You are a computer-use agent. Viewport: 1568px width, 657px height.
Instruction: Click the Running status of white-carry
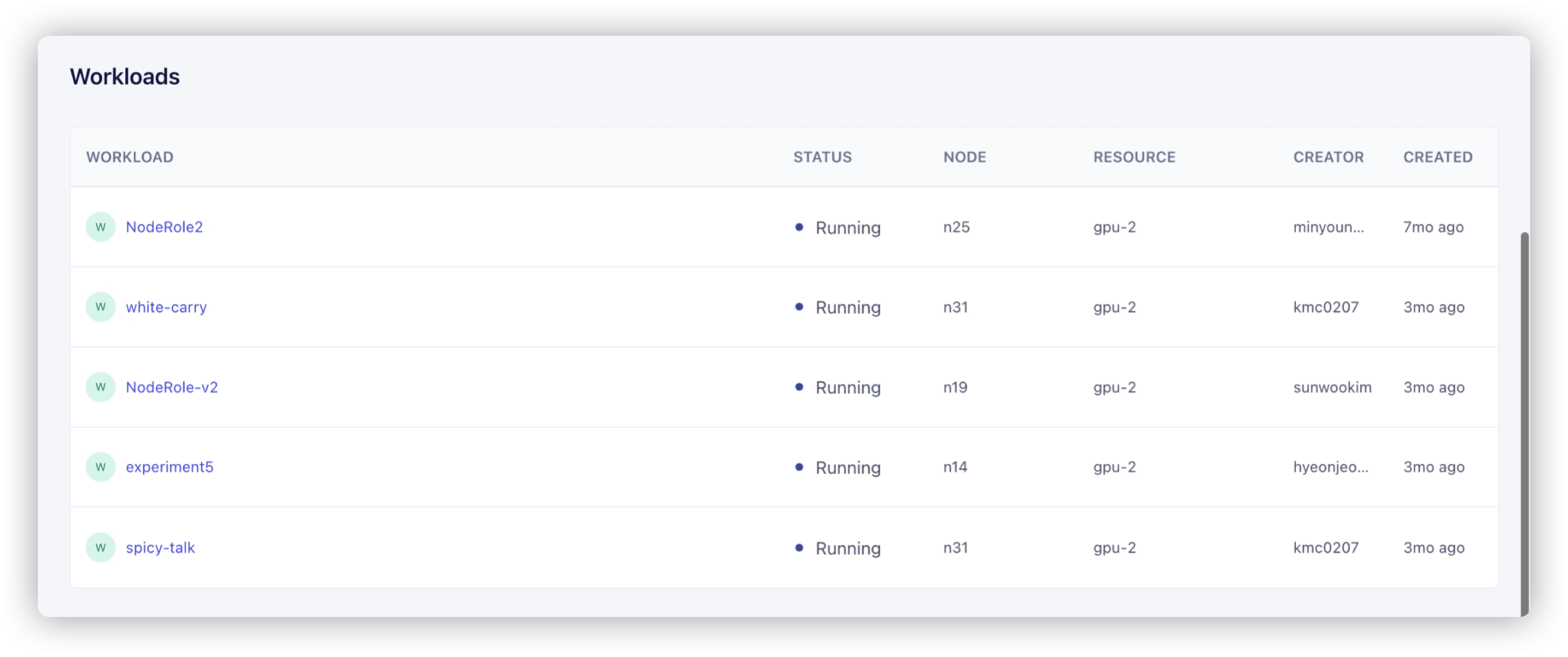[848, 308]
